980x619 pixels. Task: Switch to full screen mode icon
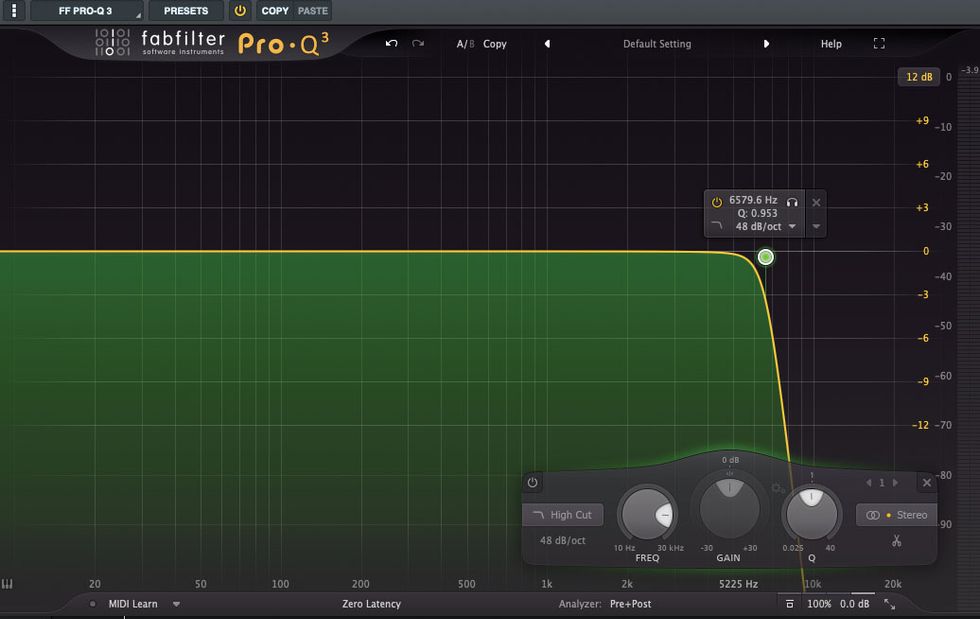(879, 43)
